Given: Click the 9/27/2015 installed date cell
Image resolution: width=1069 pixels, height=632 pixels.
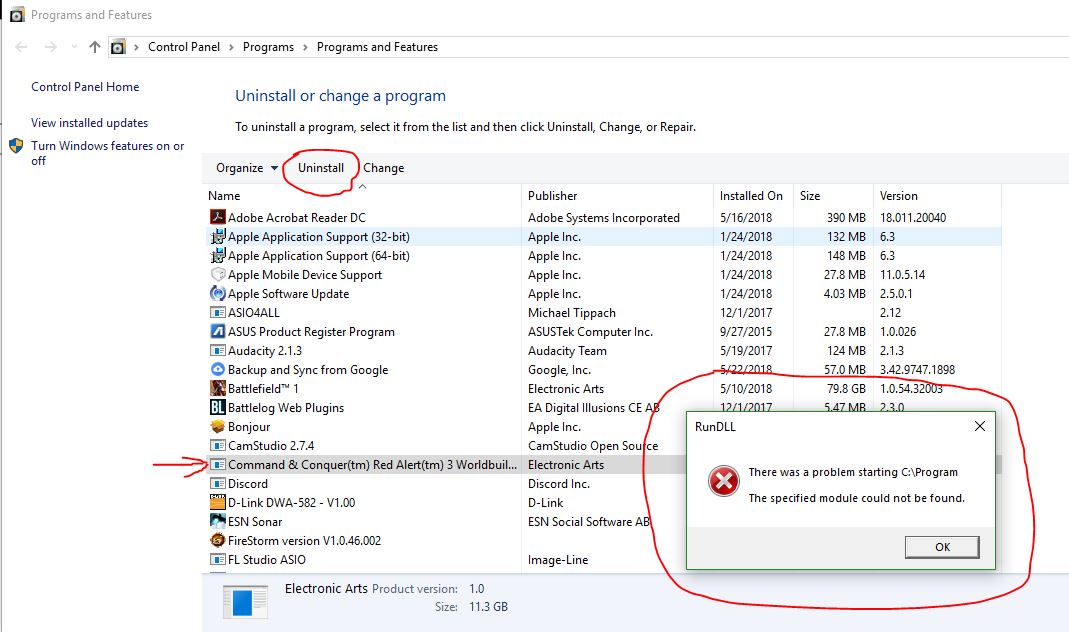Looking at the screenshot, I should pyautogui.click(x=746, y=332).
